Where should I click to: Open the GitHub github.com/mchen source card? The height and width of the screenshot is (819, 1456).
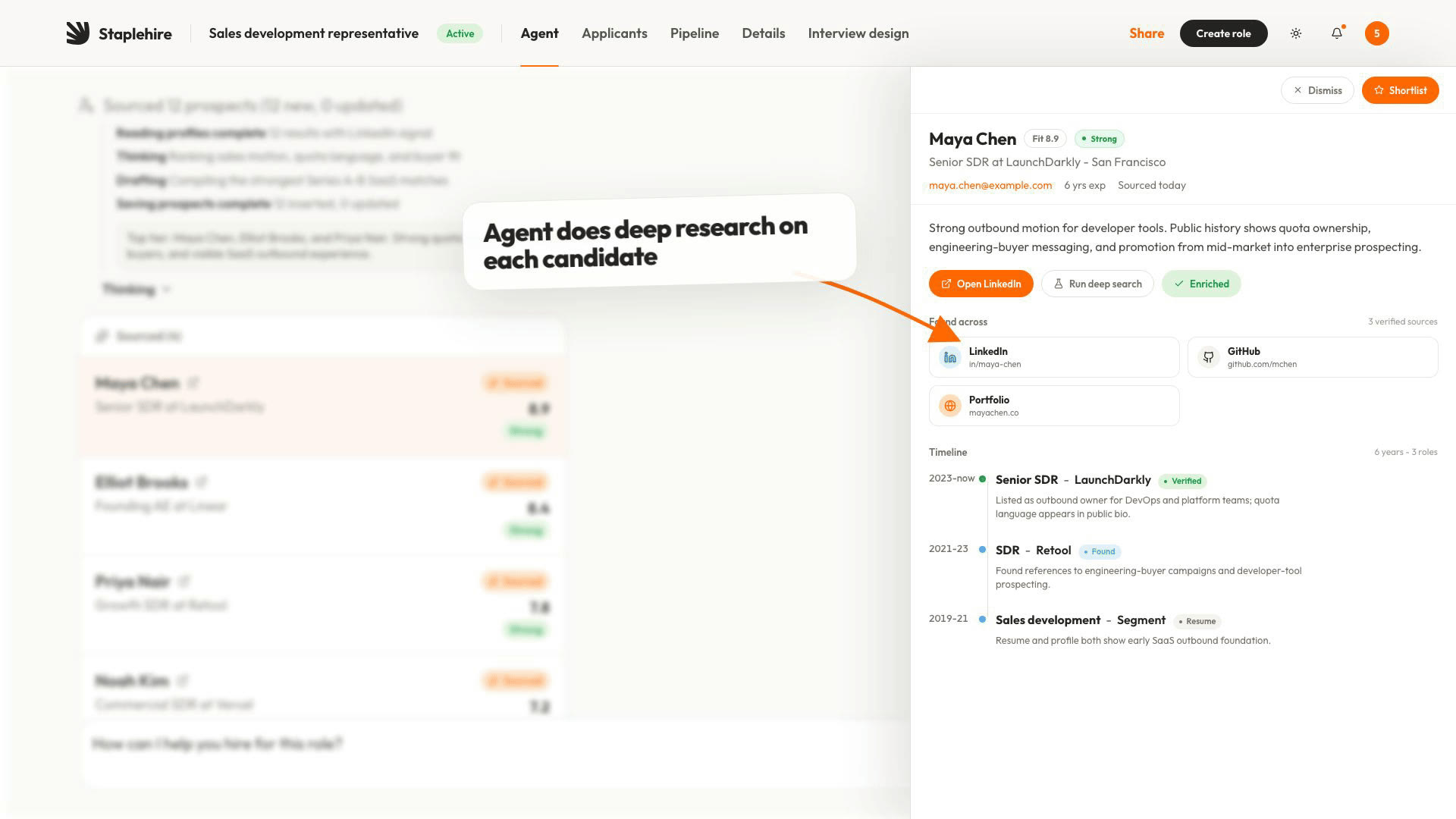click(1313, 357)
